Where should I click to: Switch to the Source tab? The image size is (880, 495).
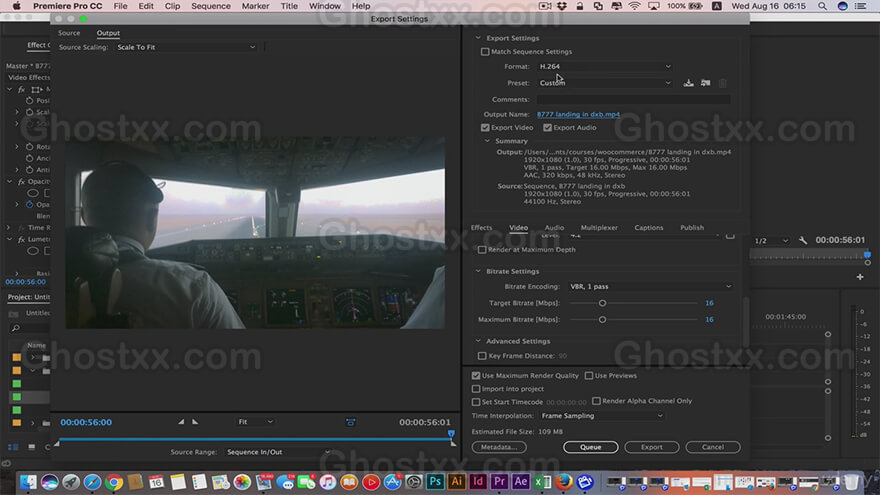click(x=69, y=33)
